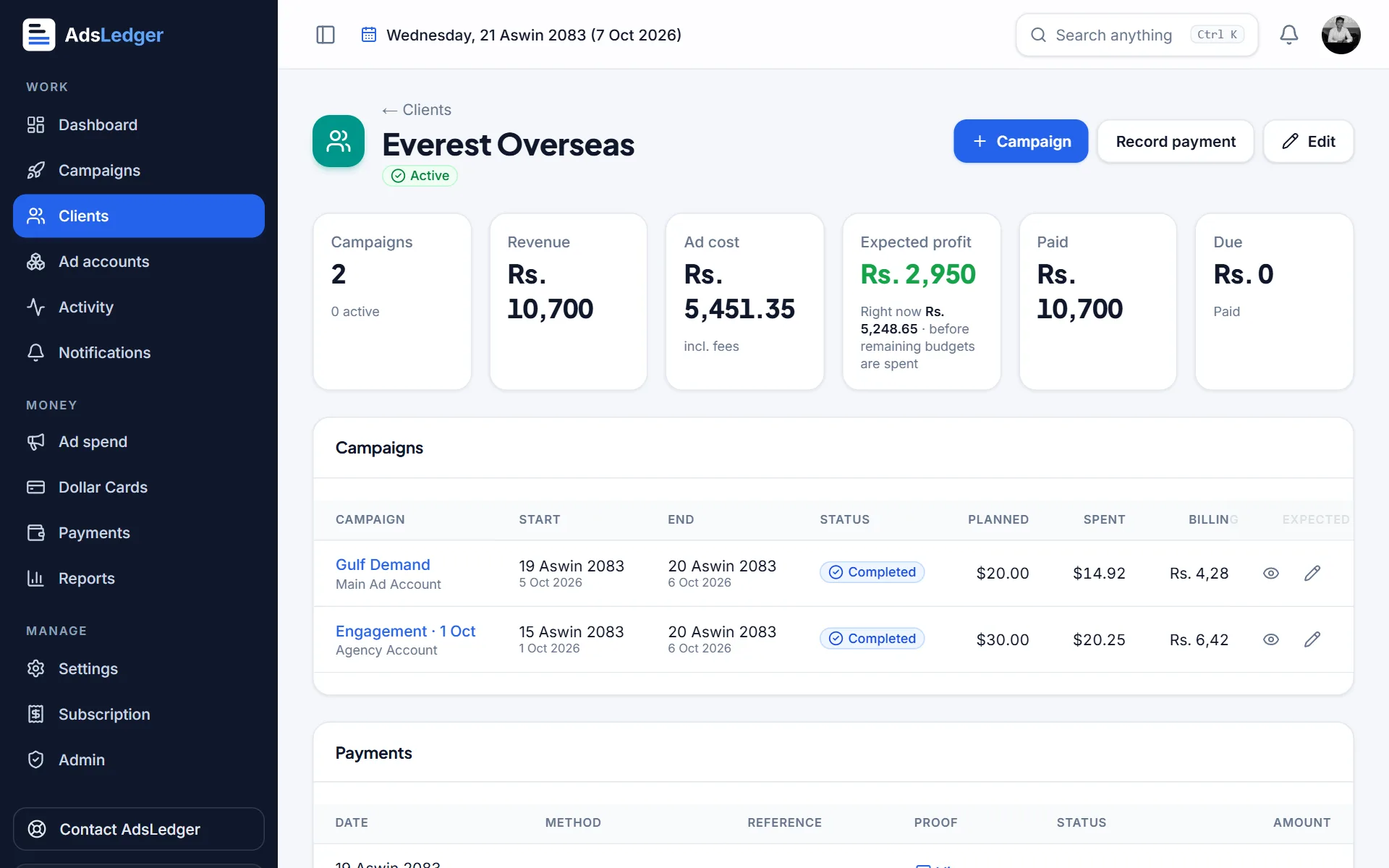The height and width of the screenshot is (868, 1389).
Task: Click the Edit client button
Action: coord(1309,141)
